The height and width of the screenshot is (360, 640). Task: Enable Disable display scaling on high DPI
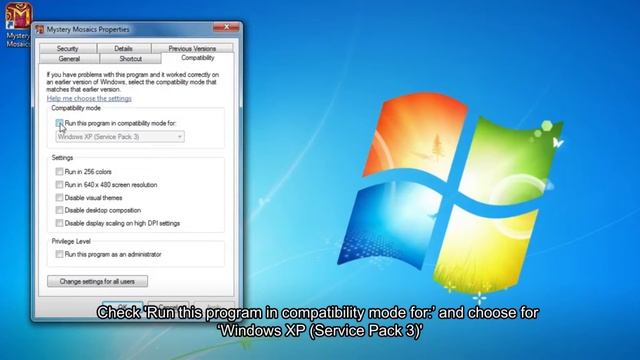point(60,223)
